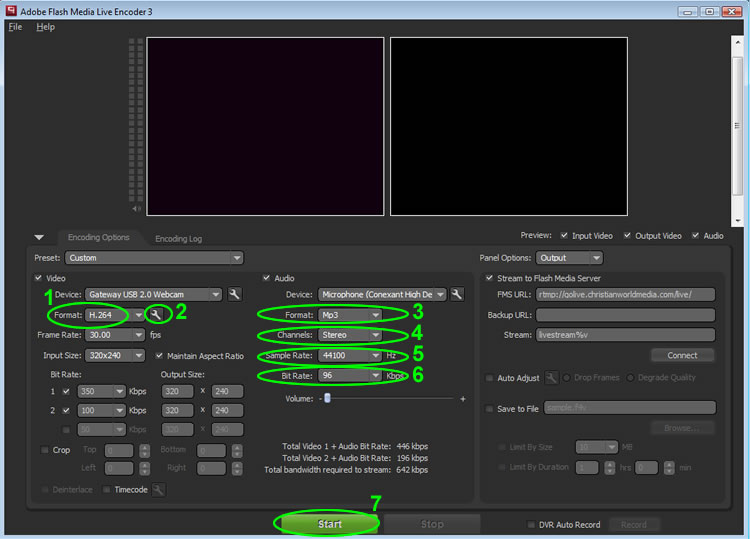The width and height of the screenshot is (750, 539).
Task: Click the Backup URL input field
Action: 626,315
